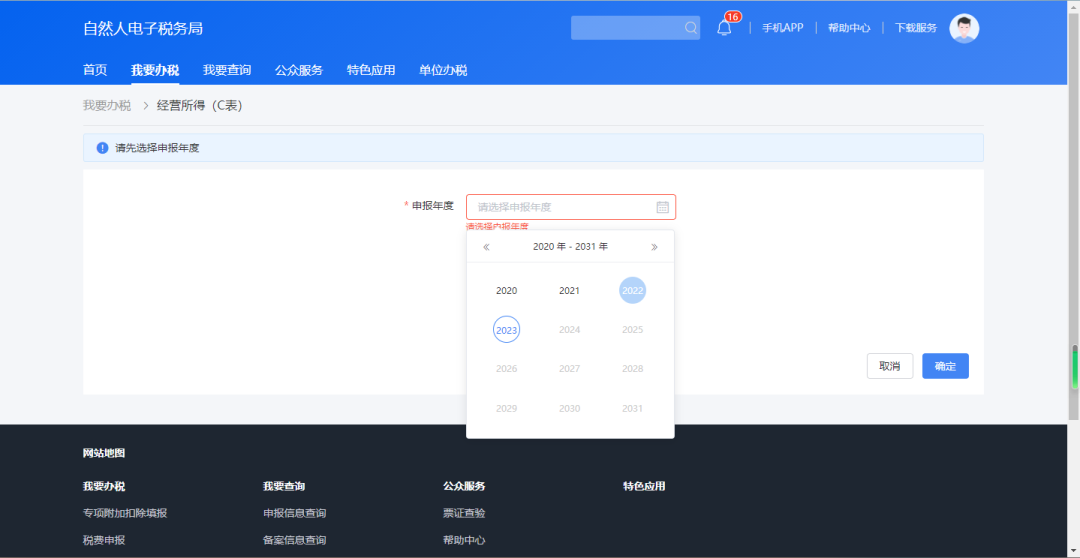Image resolution: width=1080 pixels, height=558 pixels.
Task: Click the user avatar icon
Action: 964,28
